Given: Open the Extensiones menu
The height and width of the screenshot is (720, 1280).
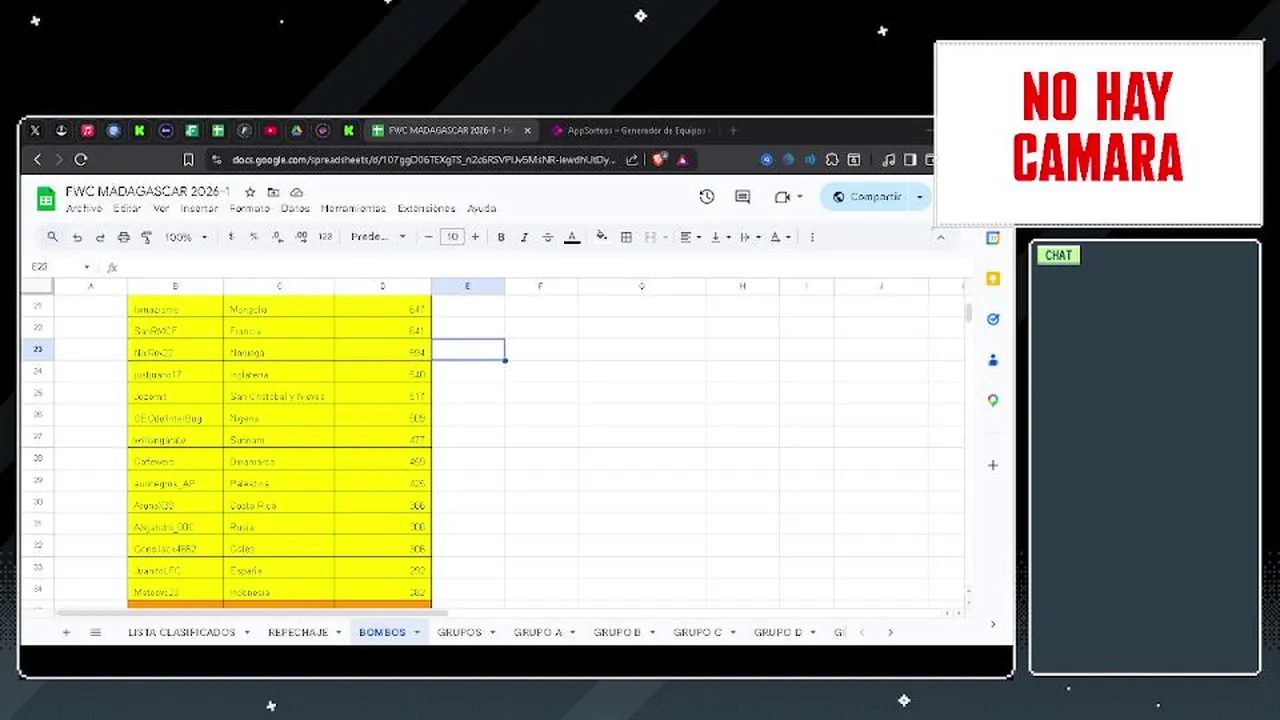Looking at the screenshot, I should click(x=426, y=208).
